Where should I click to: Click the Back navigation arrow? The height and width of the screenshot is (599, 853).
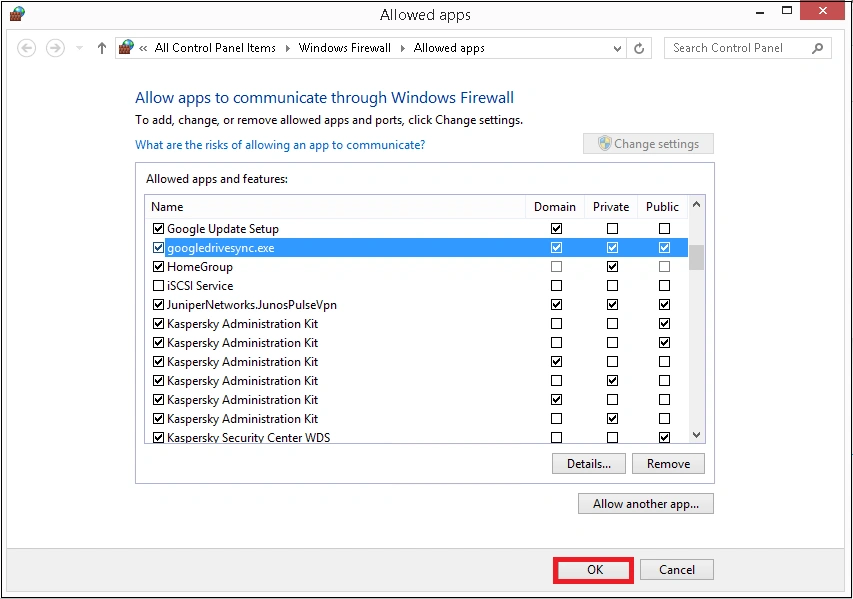coord(26,48)
